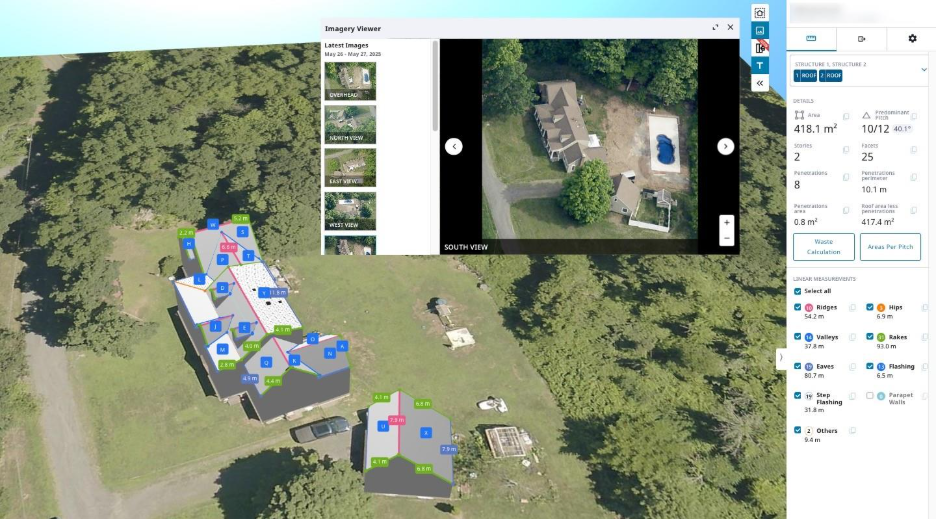The image size is (936, 519).
Task: Toggle the text labels 'T' toolbar icon
Action: 759,66
